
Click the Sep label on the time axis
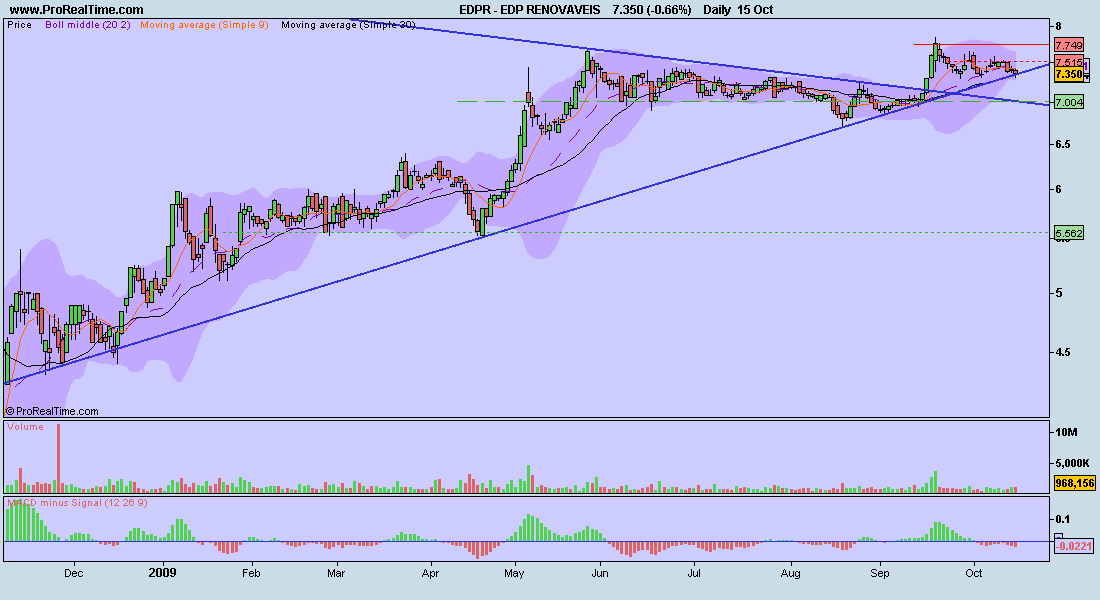click(x=880, y=573)
